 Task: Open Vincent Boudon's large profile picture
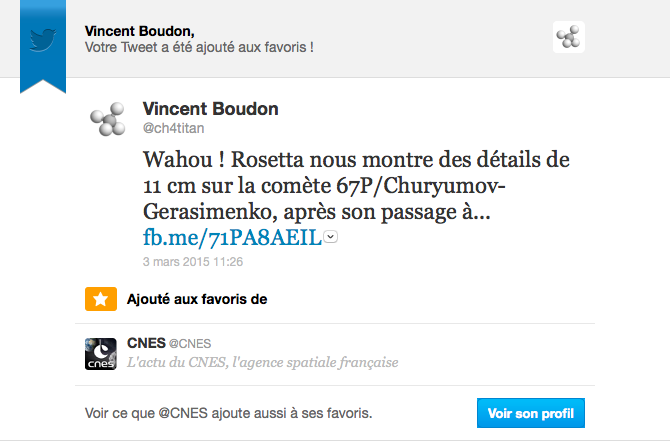click(x=108, y=120)
